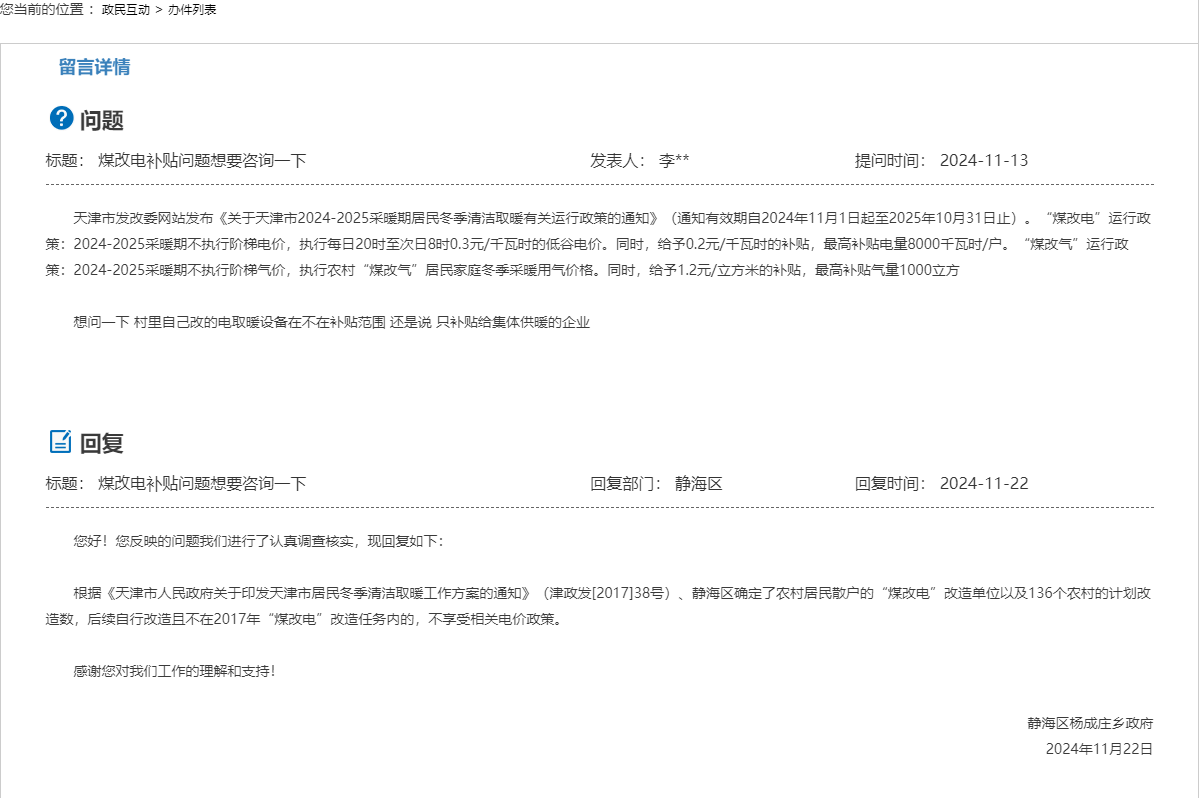Click the line 感谢您对我们工作的理解和支持

pyautogui.click(x=174, y=671)
